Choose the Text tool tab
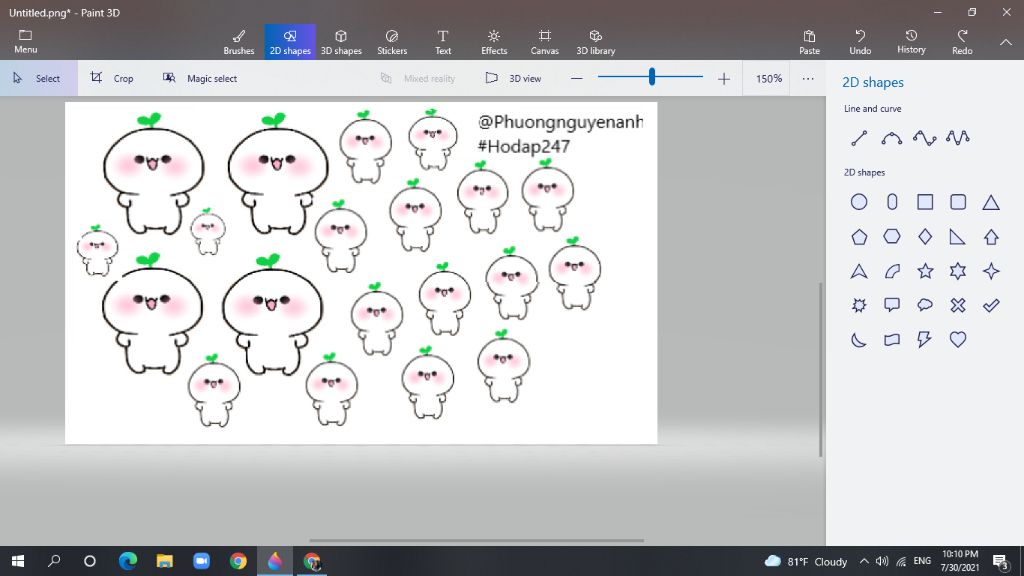The image size is (1024, 576). (443, 42)
